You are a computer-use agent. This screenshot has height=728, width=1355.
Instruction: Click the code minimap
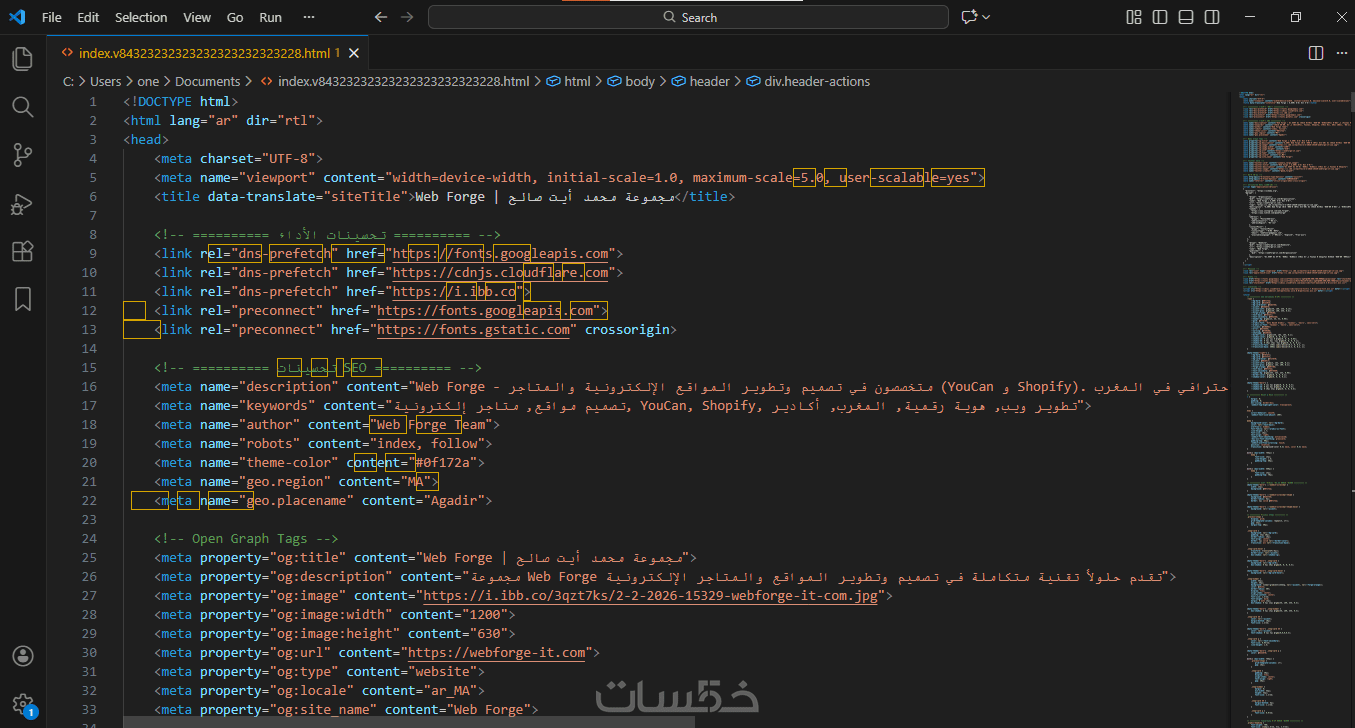(x=1290, y=410)
